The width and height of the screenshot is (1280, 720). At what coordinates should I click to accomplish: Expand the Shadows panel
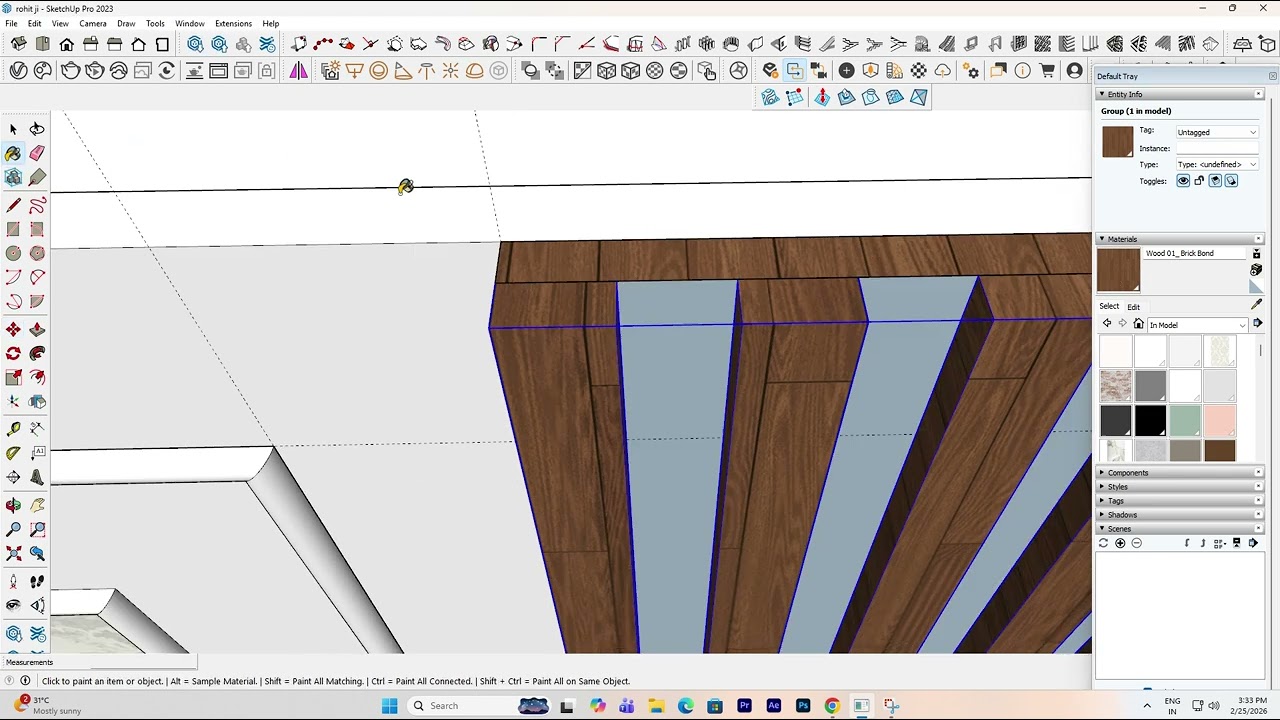point(1180,515)
